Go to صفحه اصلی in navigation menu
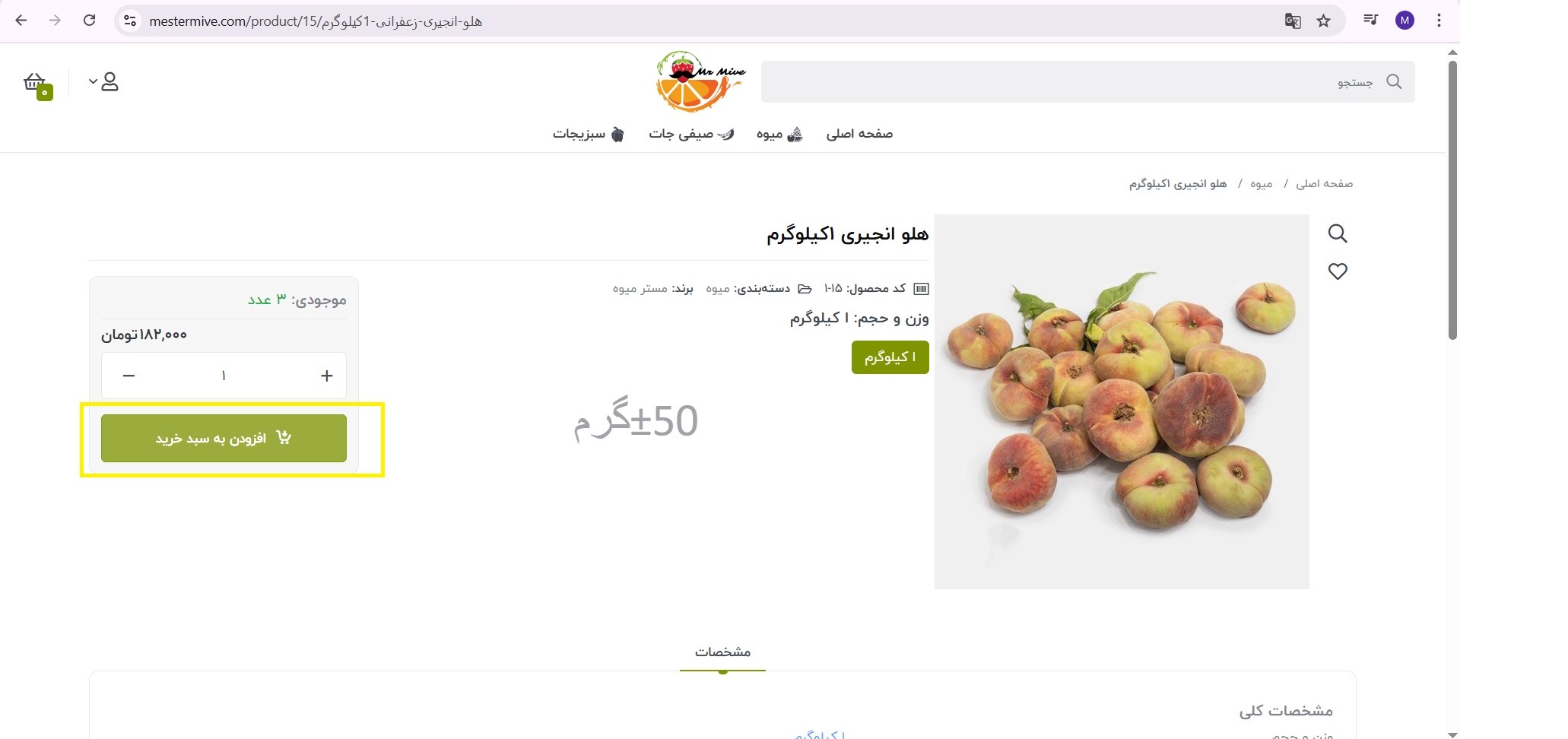Viewport: 1568px width, 739px height. [x=859, y=134]
